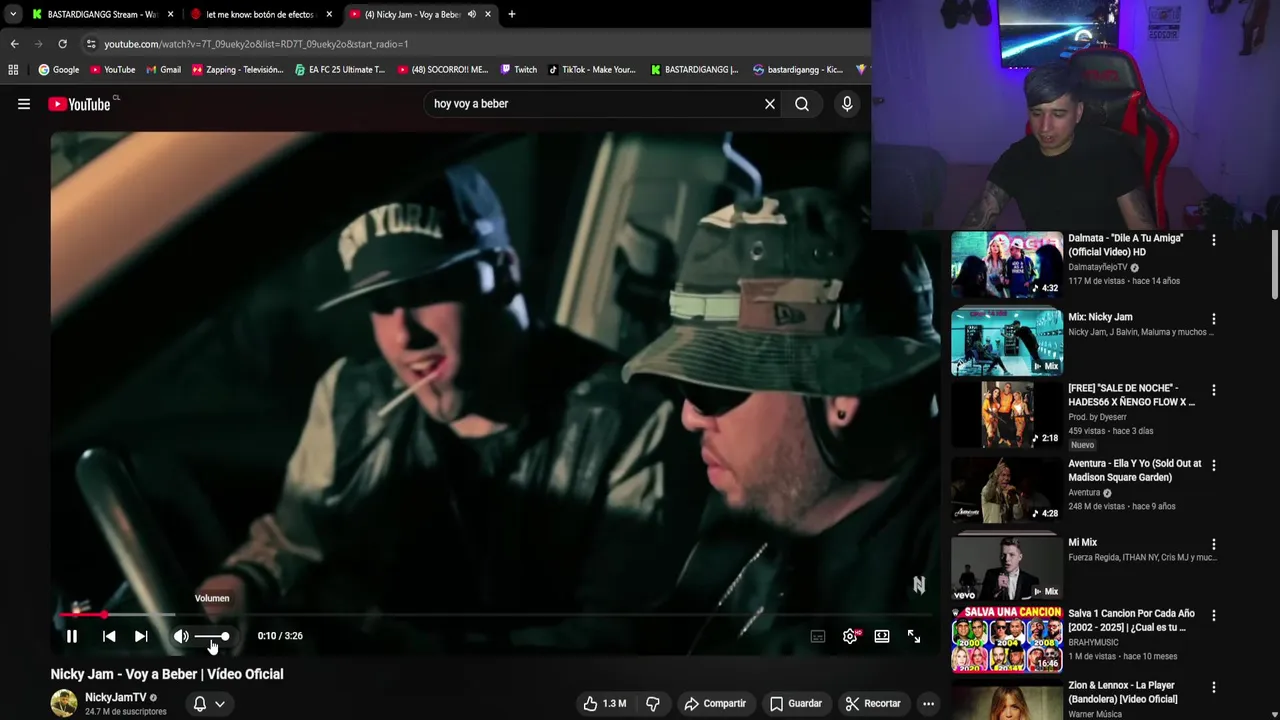This screenshot has height=720, width=1280.
Task: Open Dalmata 'Dile A Tu Amiga' thumbnail
Action: point(1007,264)
